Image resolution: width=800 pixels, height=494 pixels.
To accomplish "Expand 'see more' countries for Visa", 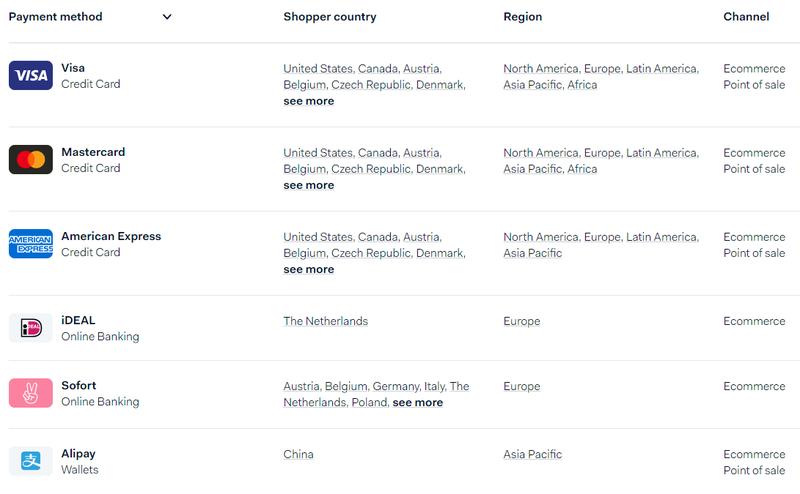I will coord(308,101).
